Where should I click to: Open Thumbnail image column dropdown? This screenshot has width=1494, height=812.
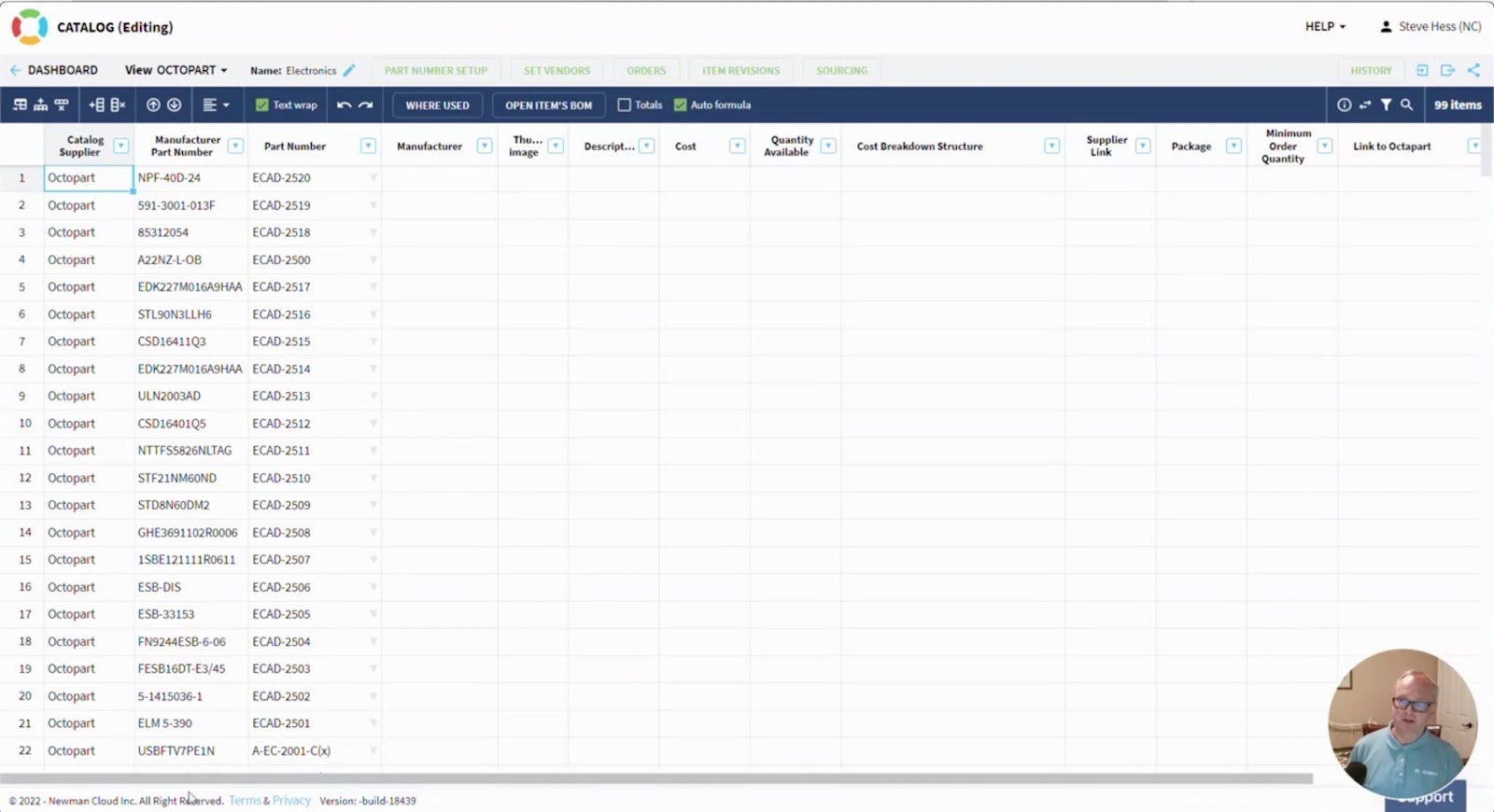pyautogui.click(x=556, y=147)
